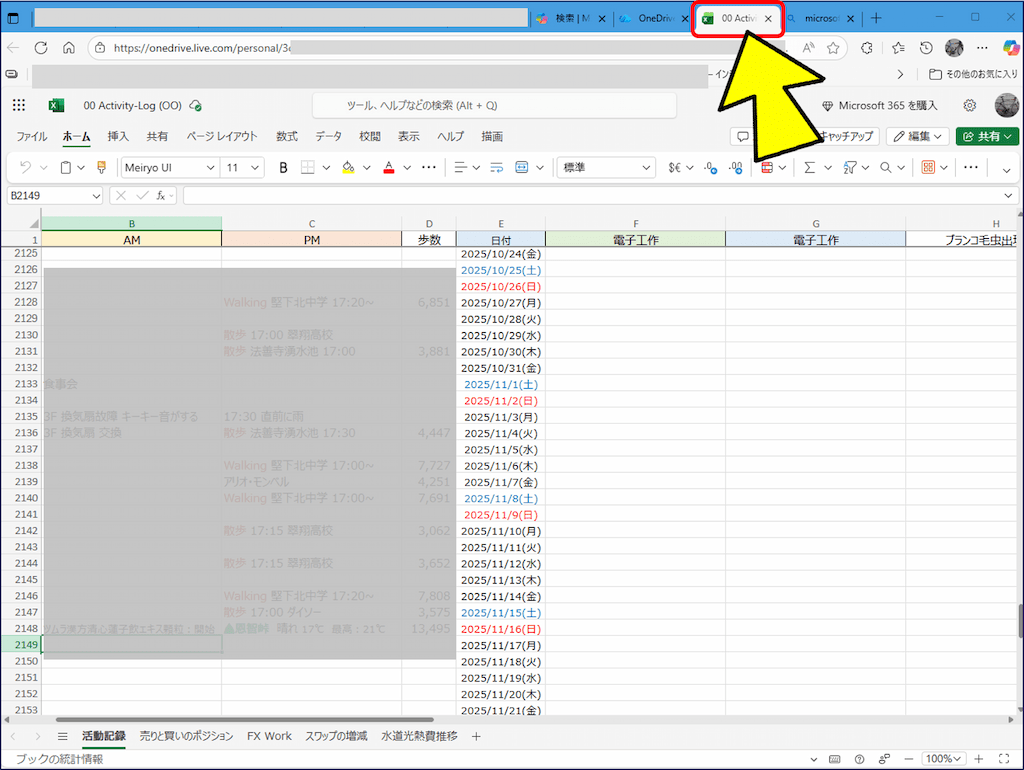Screen dimensions: 1024x770
Task: Apply a fill color to the selected cell
Action: (348, 167)
